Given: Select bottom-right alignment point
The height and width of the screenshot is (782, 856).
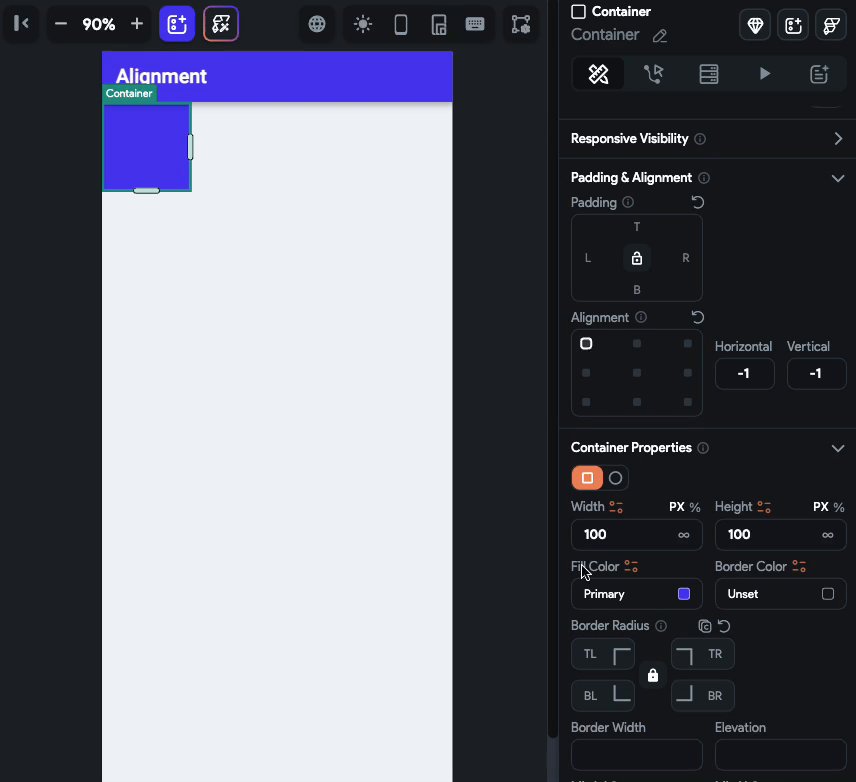Looking at the screenshot, I should (687, 402).
